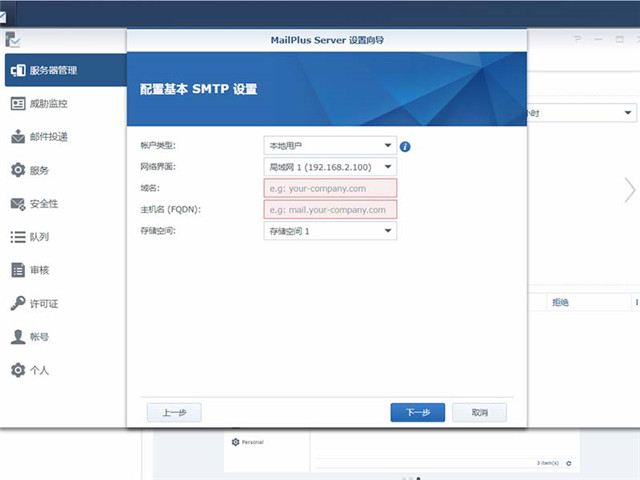
Task: Click info icon next to account type
Action: click(x=405, y=147)
